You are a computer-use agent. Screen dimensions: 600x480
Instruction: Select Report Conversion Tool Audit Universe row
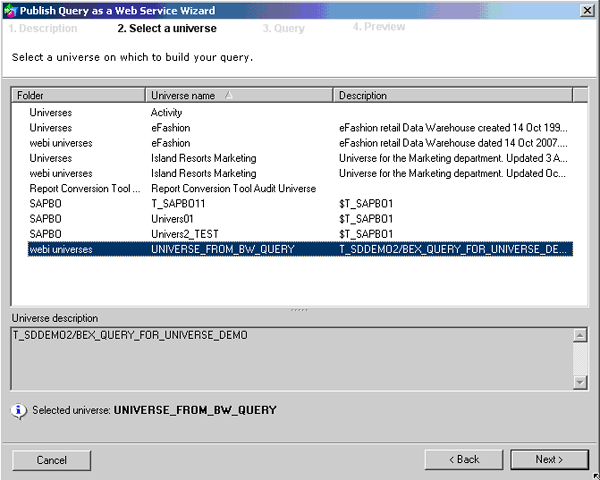click(x=233, y=188)
